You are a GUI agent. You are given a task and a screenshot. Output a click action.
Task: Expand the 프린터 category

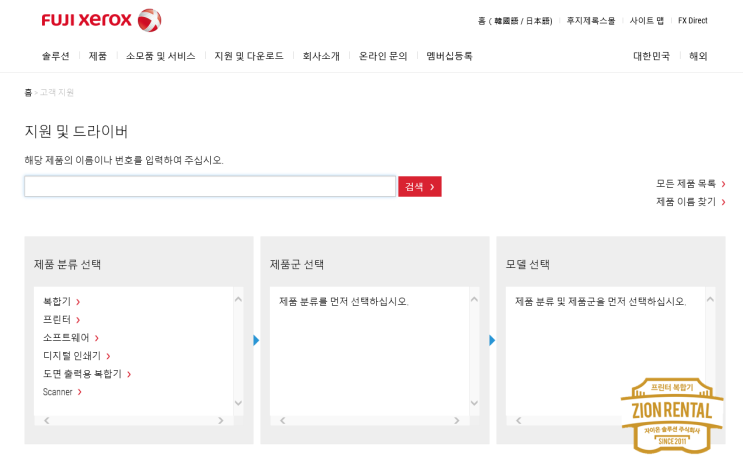62,319
